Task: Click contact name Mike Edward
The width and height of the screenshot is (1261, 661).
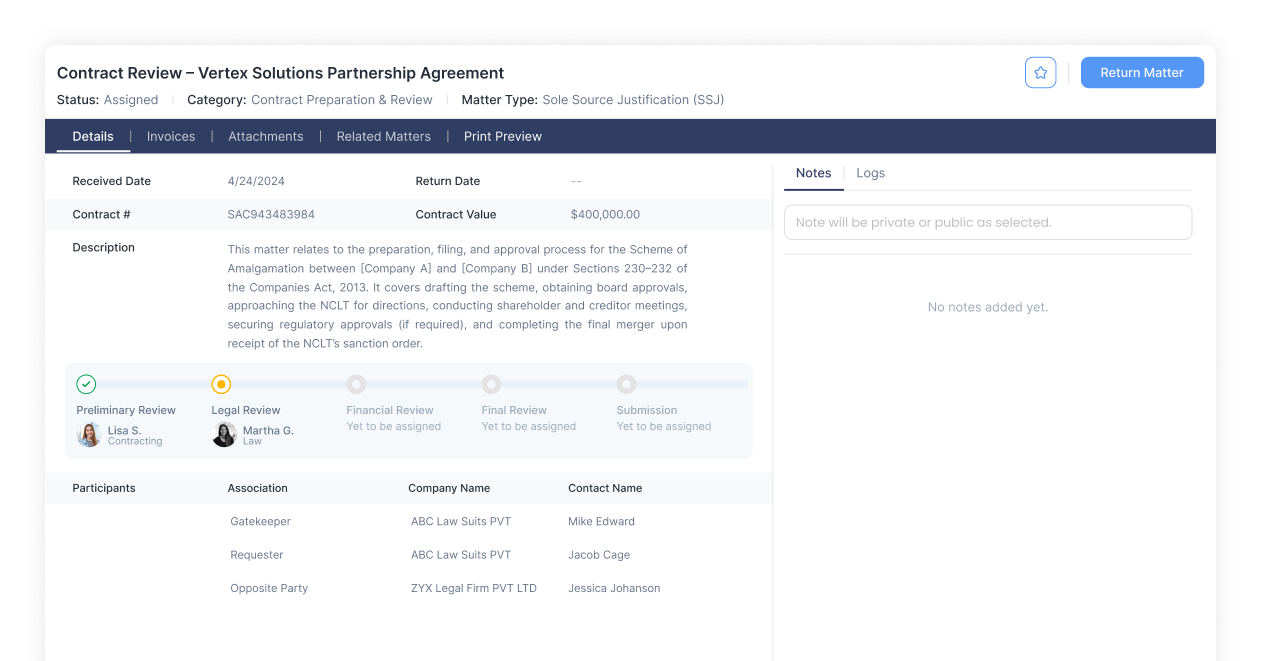Action: tap(601, 521)
